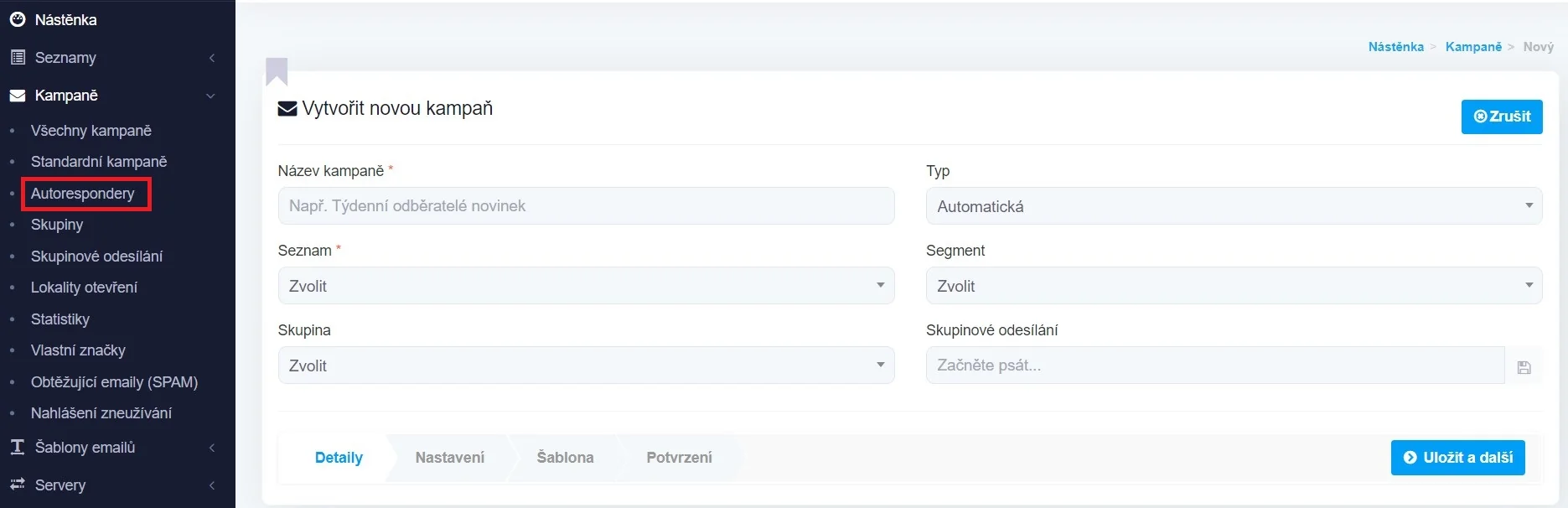Viewport: 1568px width, 508px height.
Task: Open the Typ dropdown showing Automatická
Action: [1233, 206]
